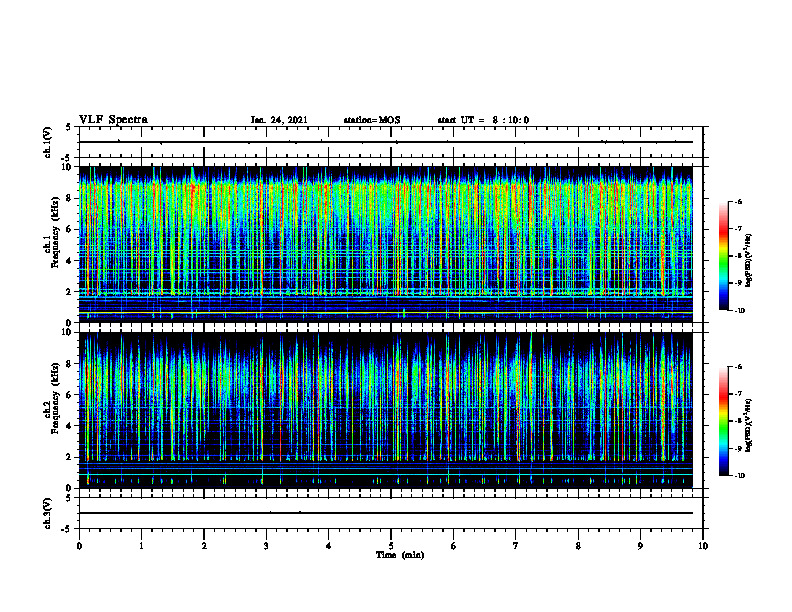Click the 4 kHz tick label of ch.1
Image resolution: width=792 pixels, height=612 pixels.
tap(70, 261)
